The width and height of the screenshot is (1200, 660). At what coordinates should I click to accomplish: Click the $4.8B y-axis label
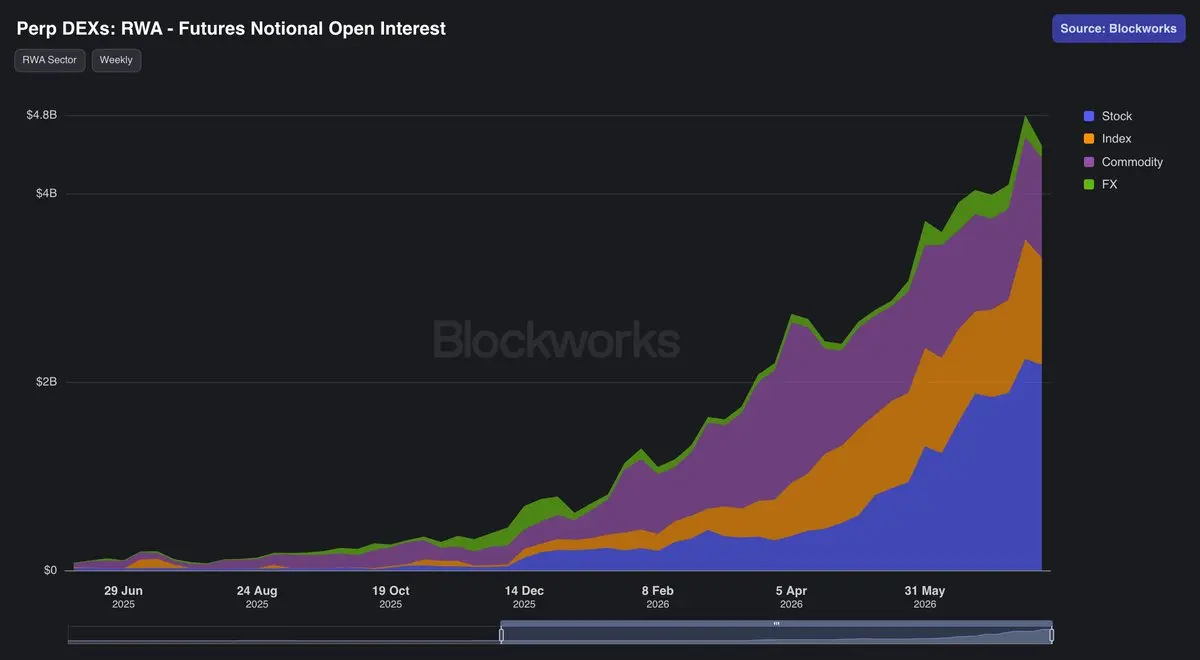click(42, 115)
